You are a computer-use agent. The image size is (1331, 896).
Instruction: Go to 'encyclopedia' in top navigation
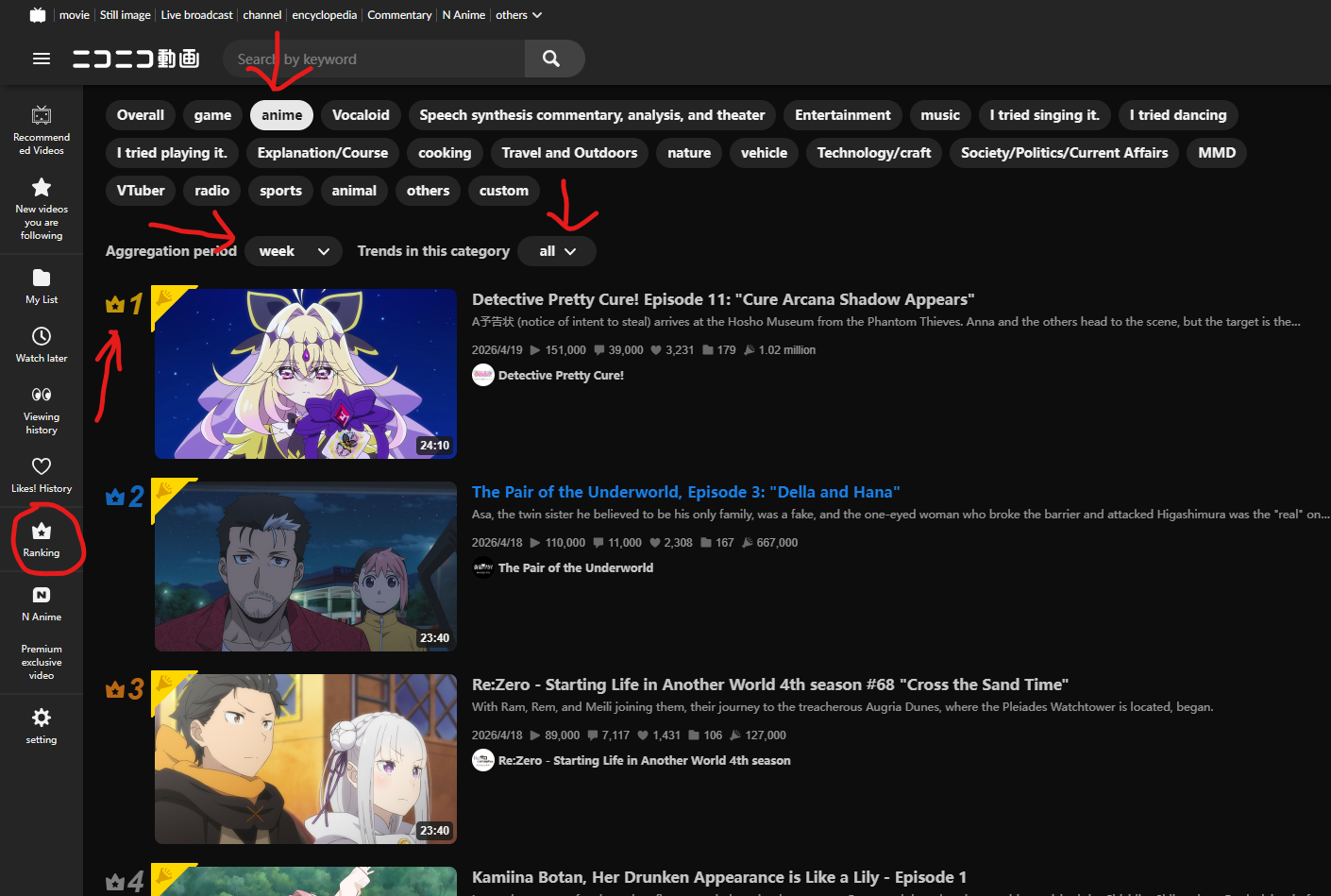[x=325, y=15]
